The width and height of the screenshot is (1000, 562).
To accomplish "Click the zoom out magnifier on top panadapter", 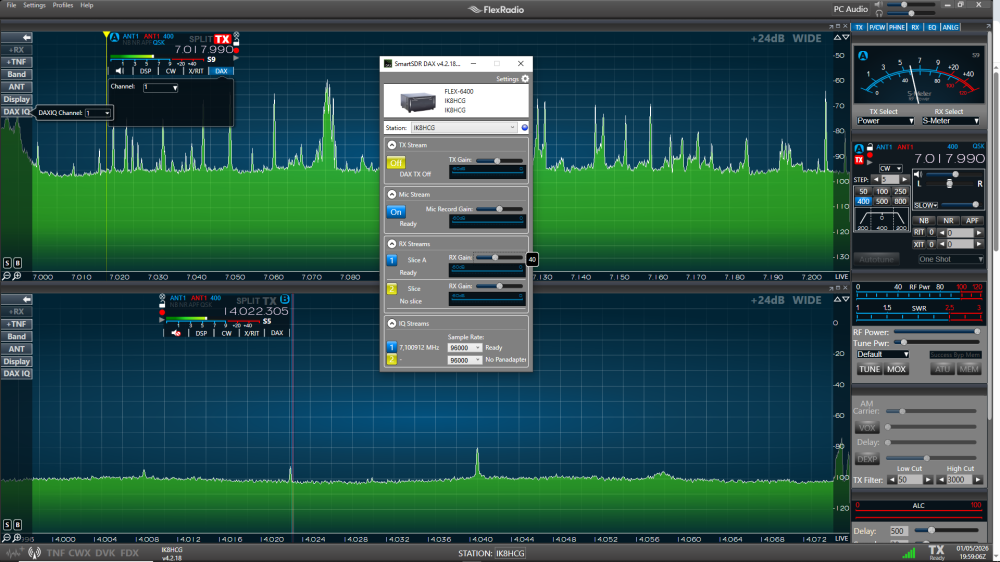I will pos(6,276).
